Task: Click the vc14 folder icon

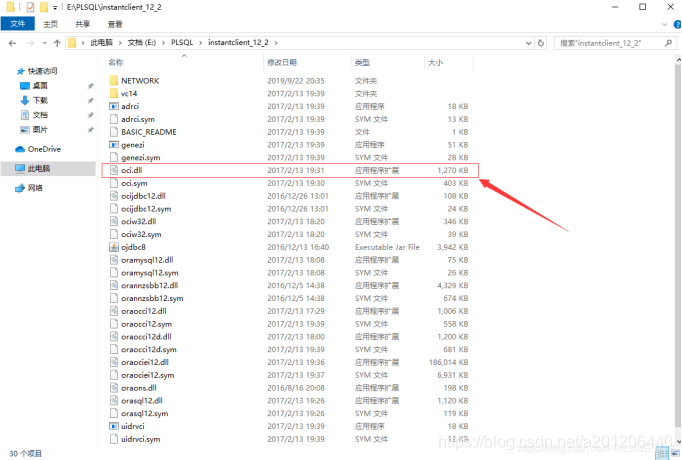Action: coord(114,93)
